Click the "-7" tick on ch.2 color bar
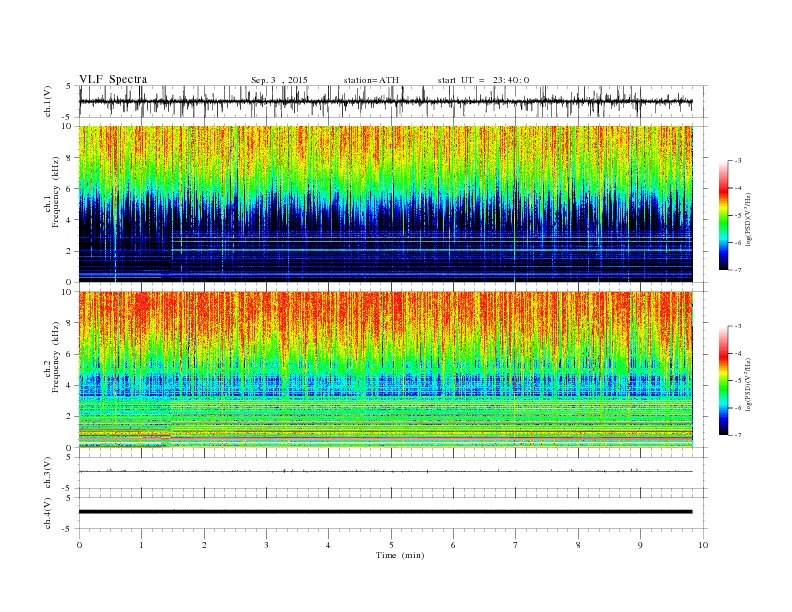The width and height of the screenshot is (792, 612). click(x=737, y=435)
